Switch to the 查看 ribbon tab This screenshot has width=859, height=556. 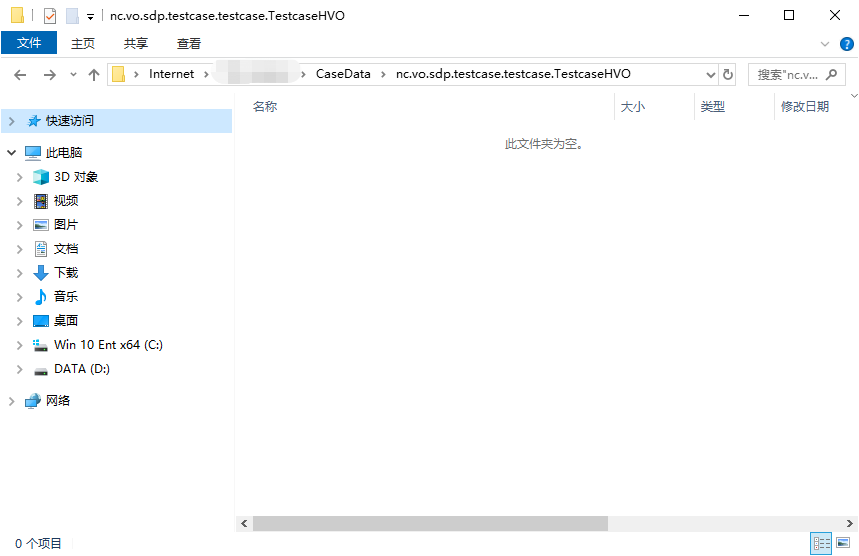click(189, 43)
